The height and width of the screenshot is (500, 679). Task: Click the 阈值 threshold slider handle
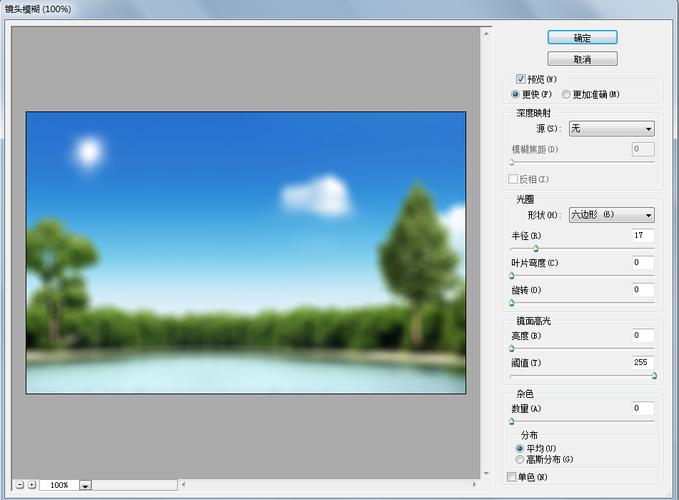pos(654,376)
